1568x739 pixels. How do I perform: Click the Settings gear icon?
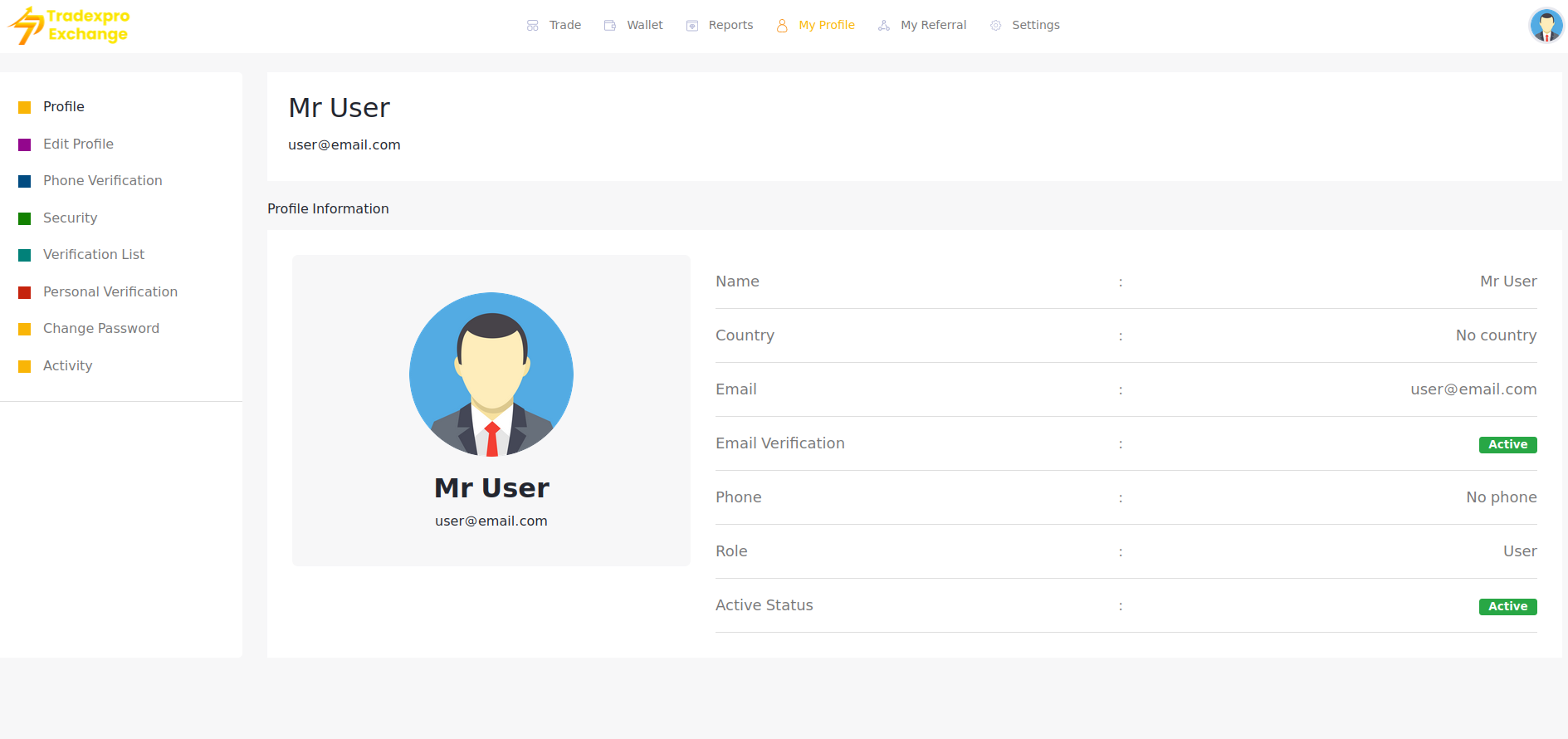996,26
